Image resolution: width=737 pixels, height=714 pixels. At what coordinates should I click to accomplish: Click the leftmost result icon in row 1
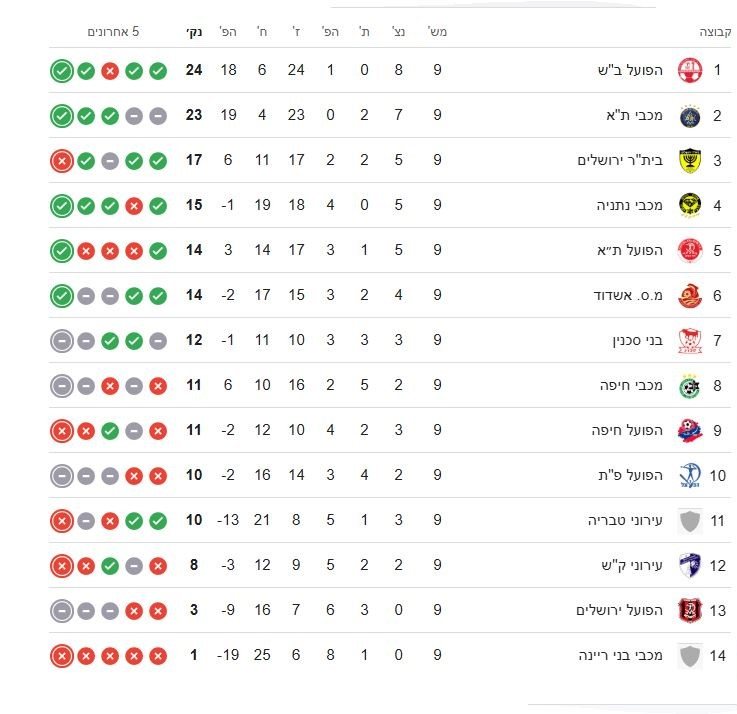(61, 71)
